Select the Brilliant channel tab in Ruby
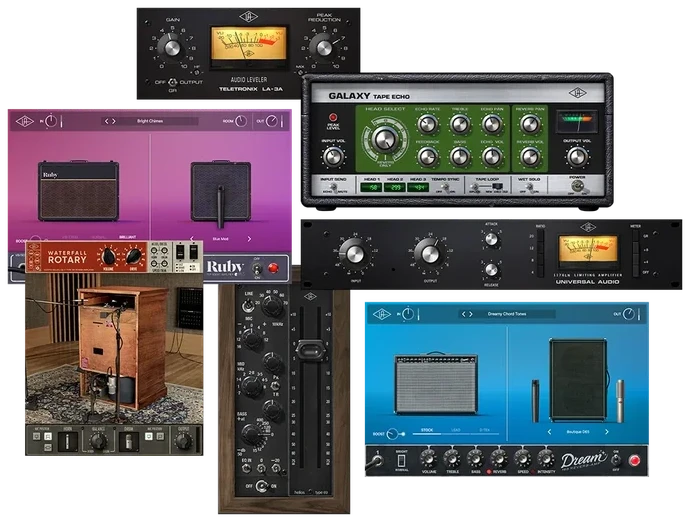Viewport: 690px width, 522px height. click(128, 237)
